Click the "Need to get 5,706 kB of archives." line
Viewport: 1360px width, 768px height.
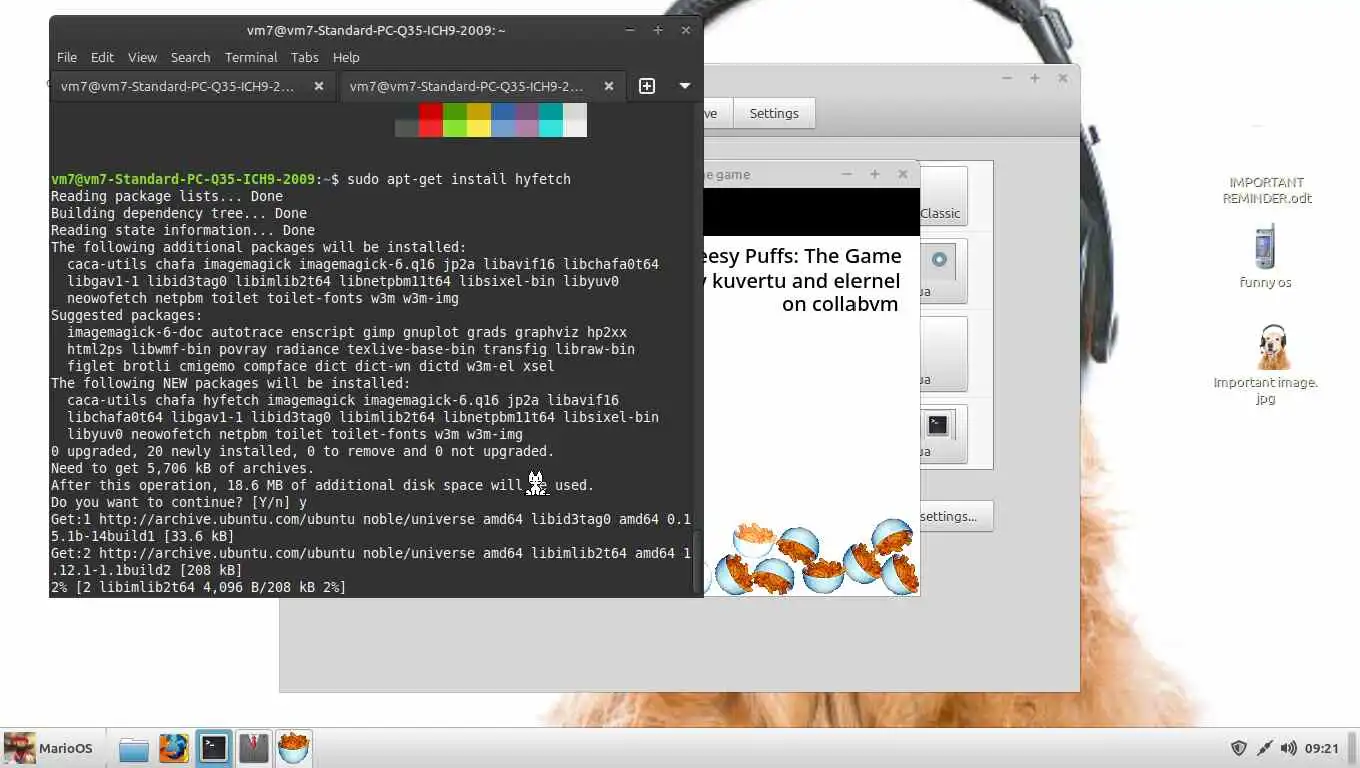[x=183, y=468]
